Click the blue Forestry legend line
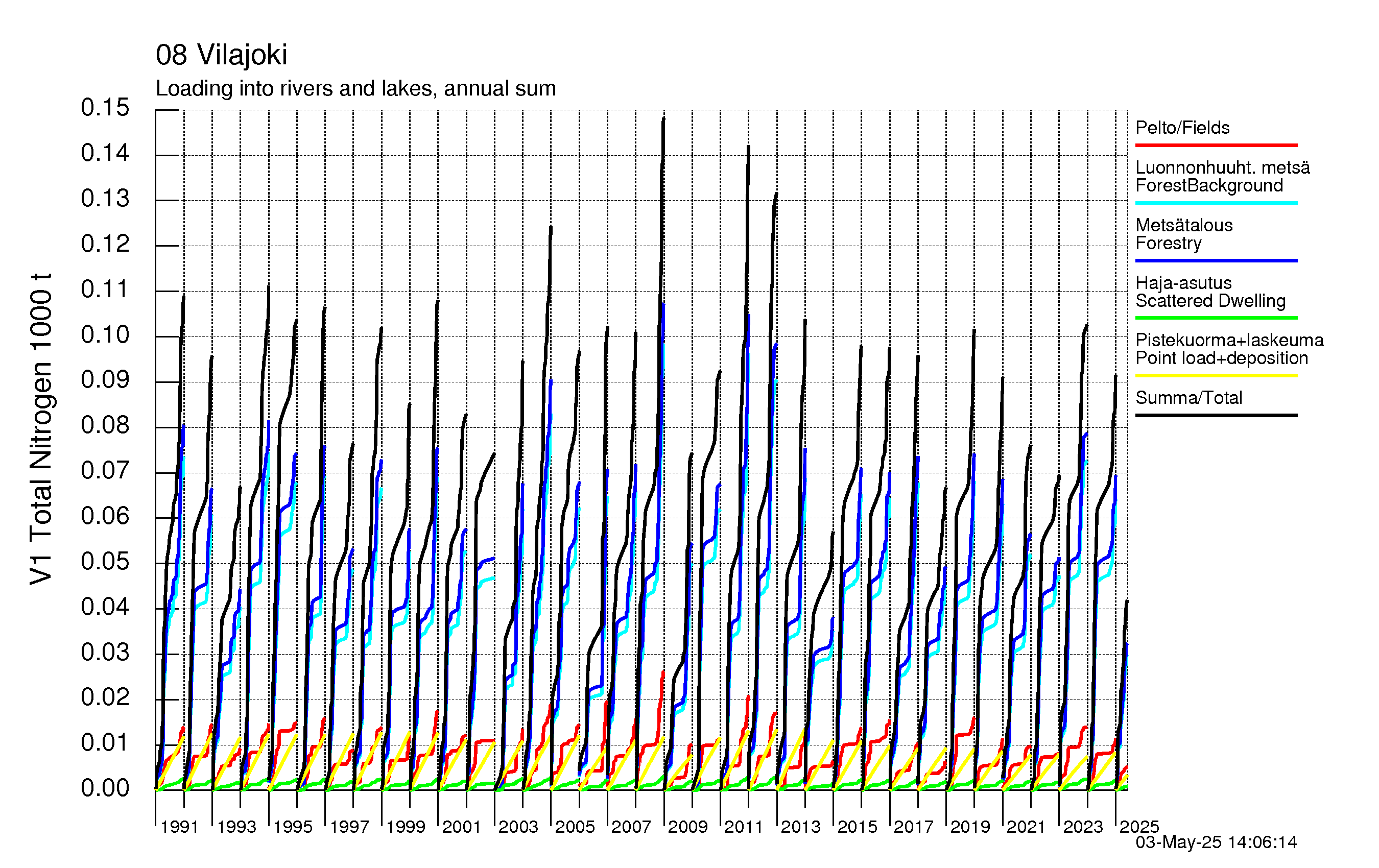 pyautogui.click(x=1217, y=260)
